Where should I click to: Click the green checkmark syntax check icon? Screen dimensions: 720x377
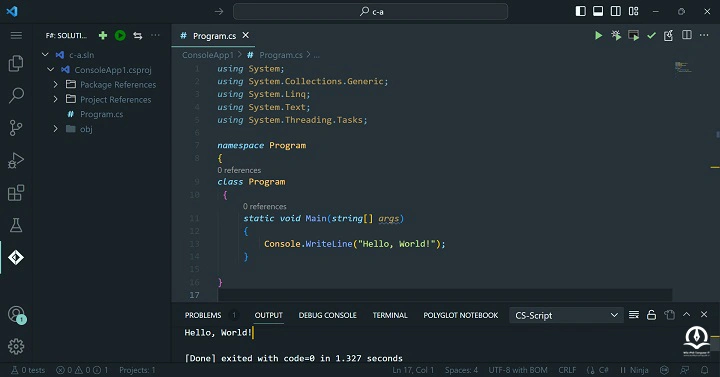pyautogui.click(x=651, y=35)
